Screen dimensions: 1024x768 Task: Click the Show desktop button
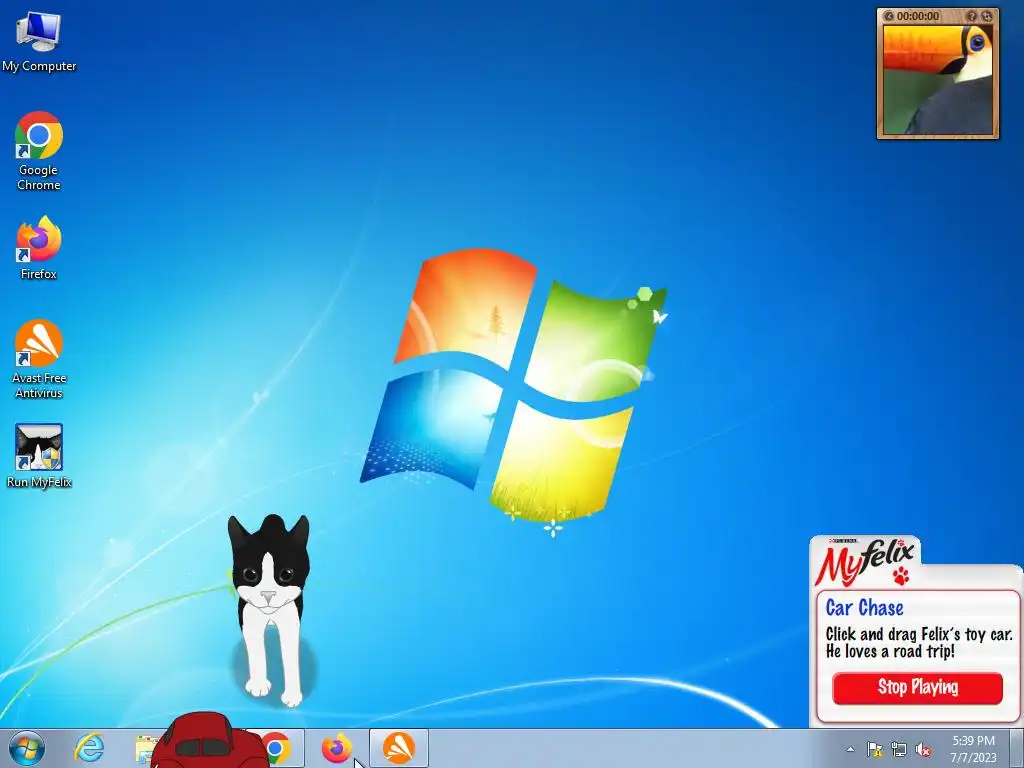click(x=1017, y=748)
